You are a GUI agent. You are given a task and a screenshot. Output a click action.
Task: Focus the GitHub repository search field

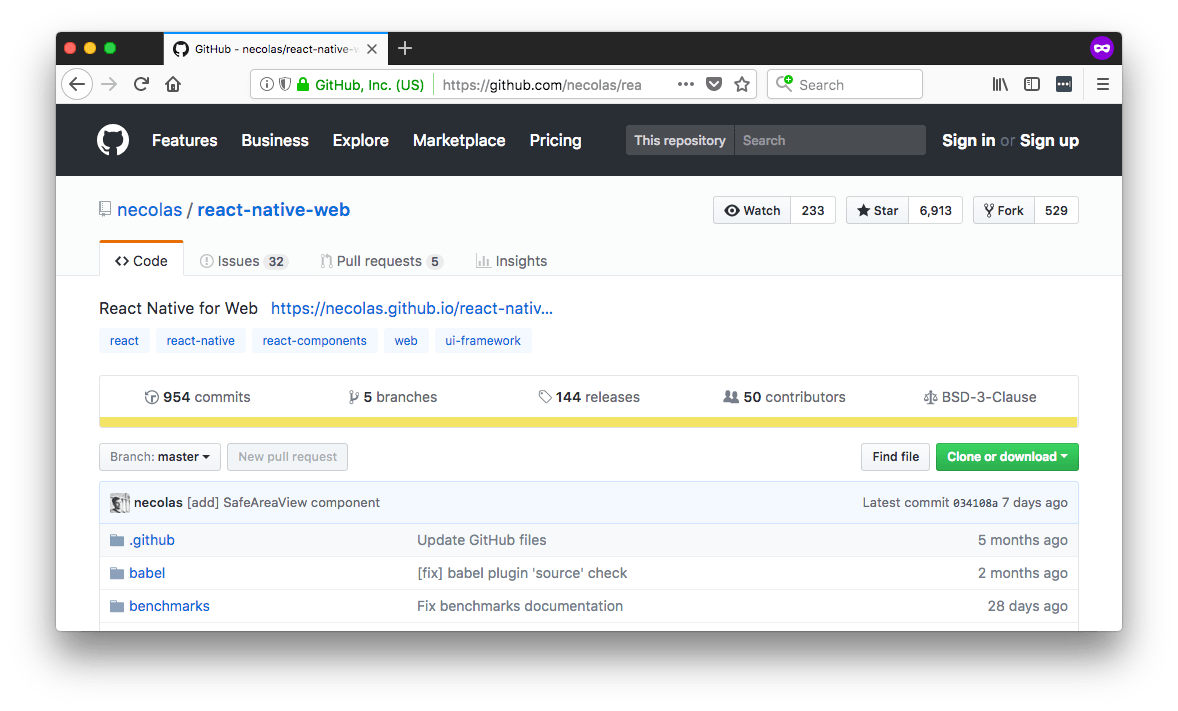coord(829,140)
